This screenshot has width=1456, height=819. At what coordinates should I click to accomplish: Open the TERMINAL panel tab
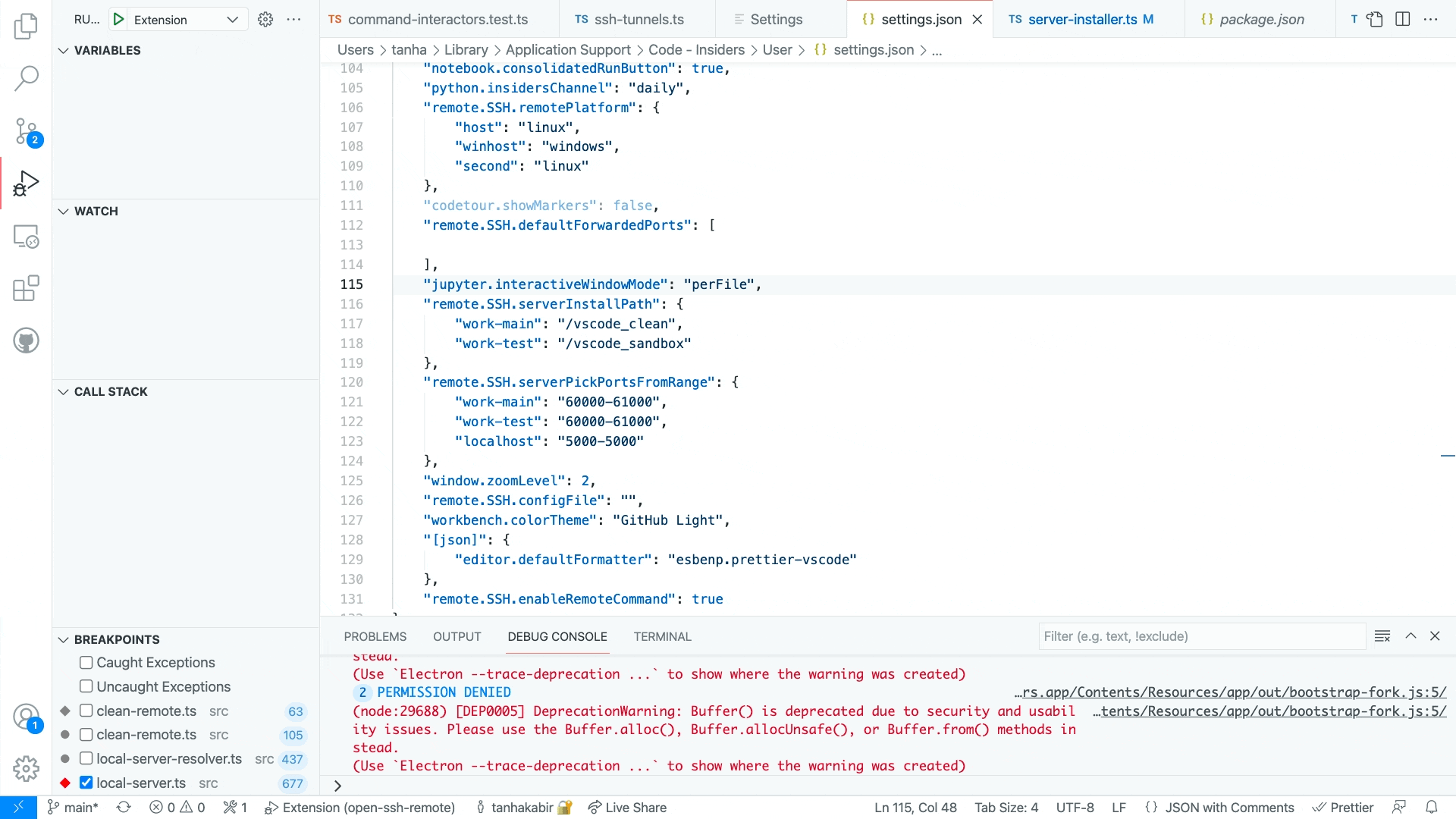coord(662,637)
